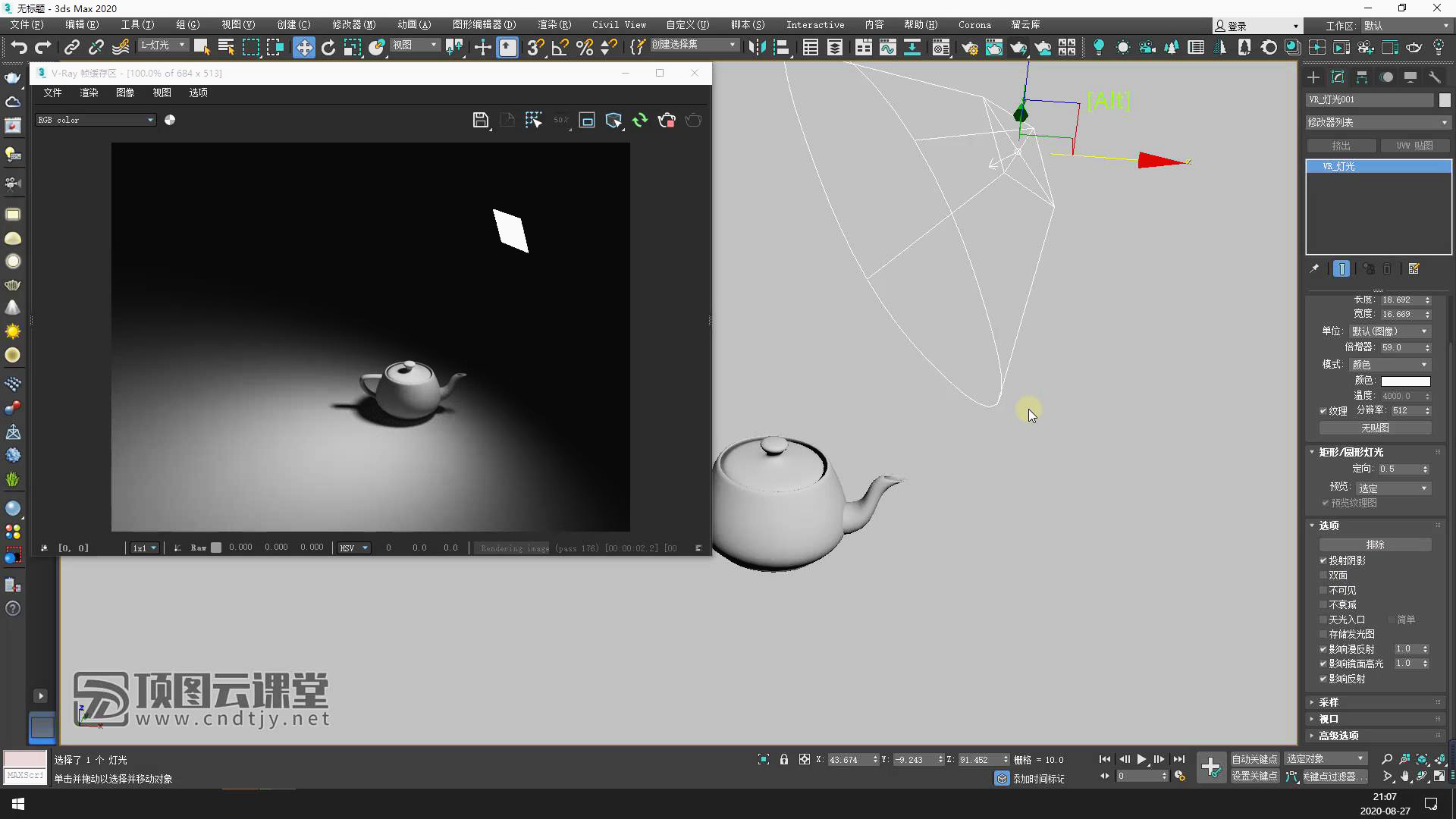Image resolution: width=1456 pixels, height=819 pixels.
Task: Toggle the 投射阴影 checkbox
Action: 1323,560
